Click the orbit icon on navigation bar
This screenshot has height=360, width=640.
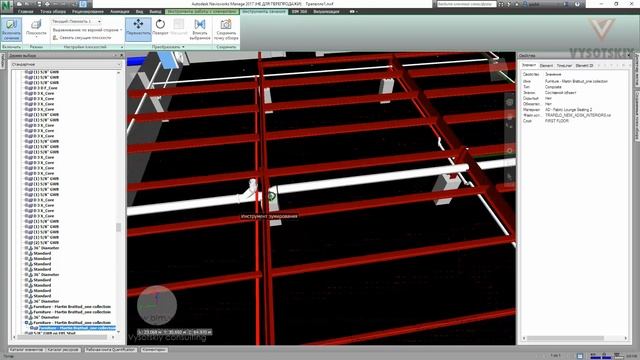click(x=509, y=151)
